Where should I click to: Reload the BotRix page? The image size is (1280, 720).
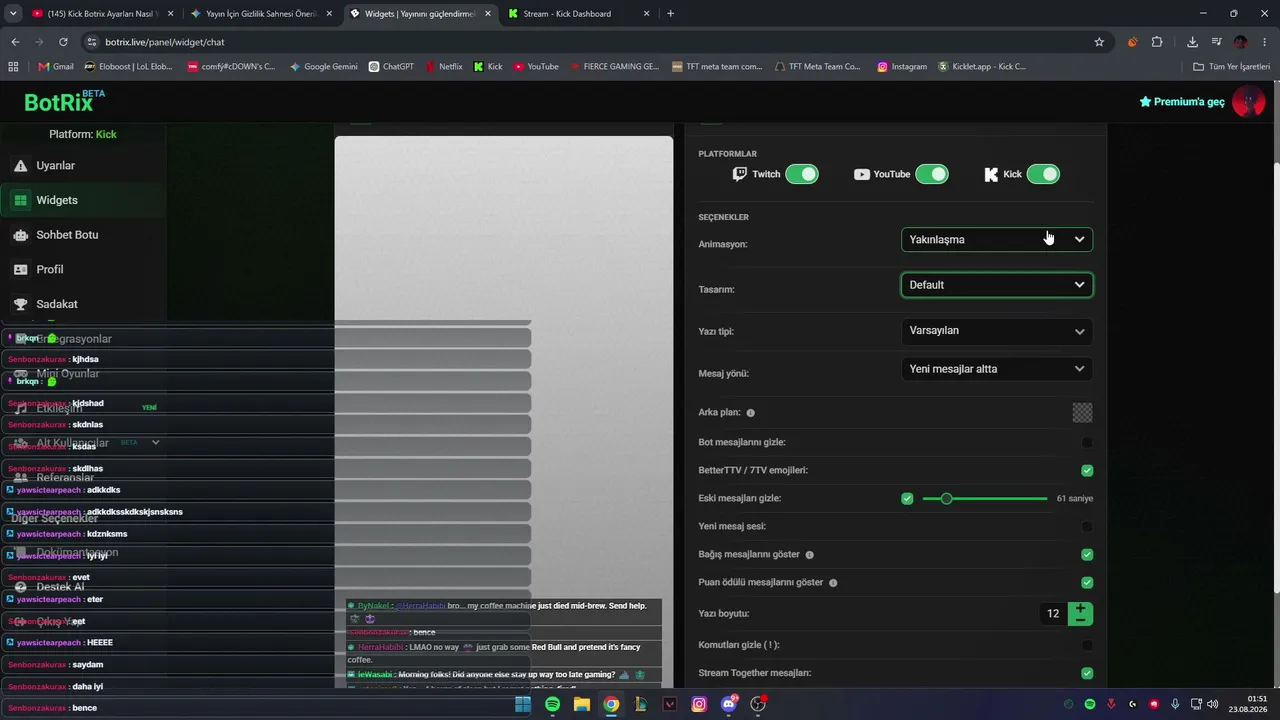[63, 42]
